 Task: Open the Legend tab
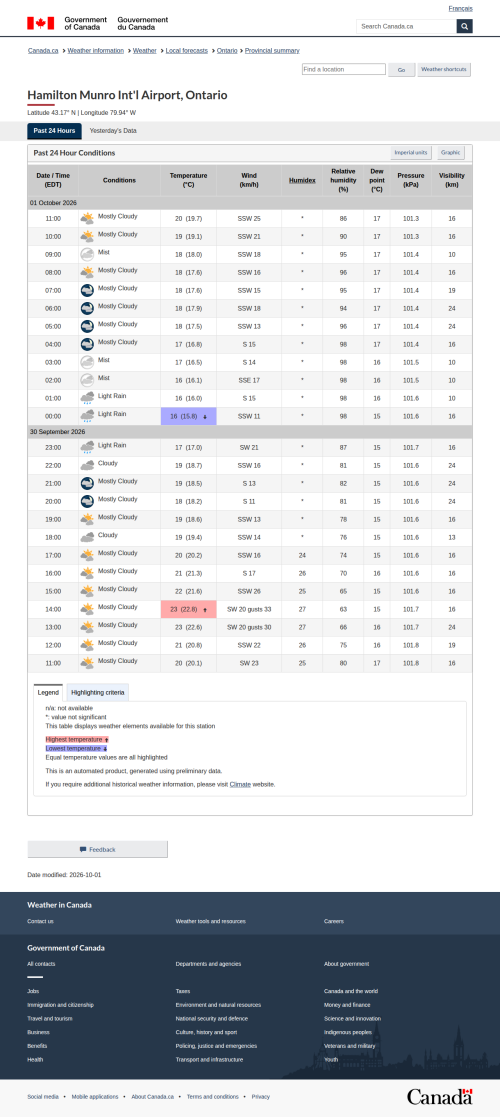[48, 692]
